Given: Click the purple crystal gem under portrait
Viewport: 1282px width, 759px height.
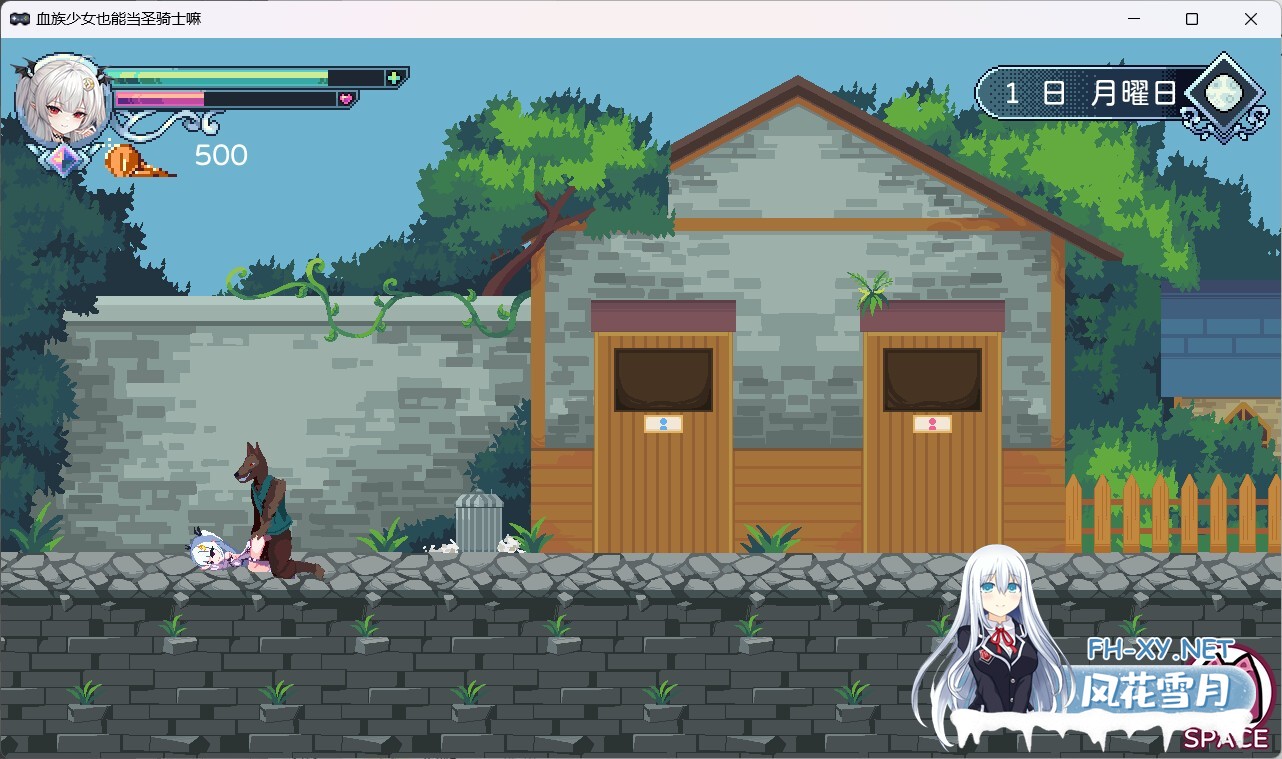Looking at the screenshot, I should 62,161.
